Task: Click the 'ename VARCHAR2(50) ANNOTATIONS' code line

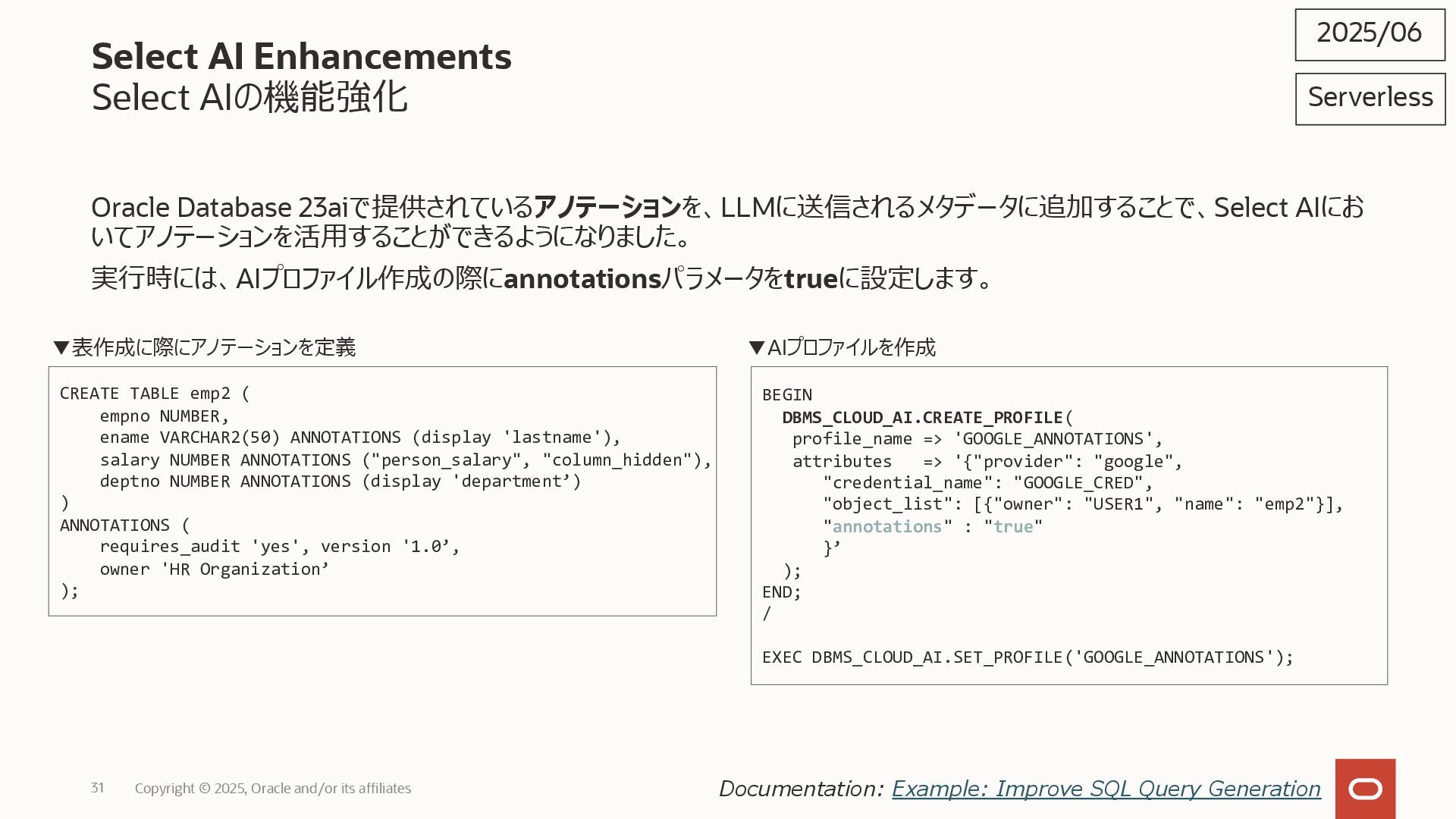Action: coord(360,438)
